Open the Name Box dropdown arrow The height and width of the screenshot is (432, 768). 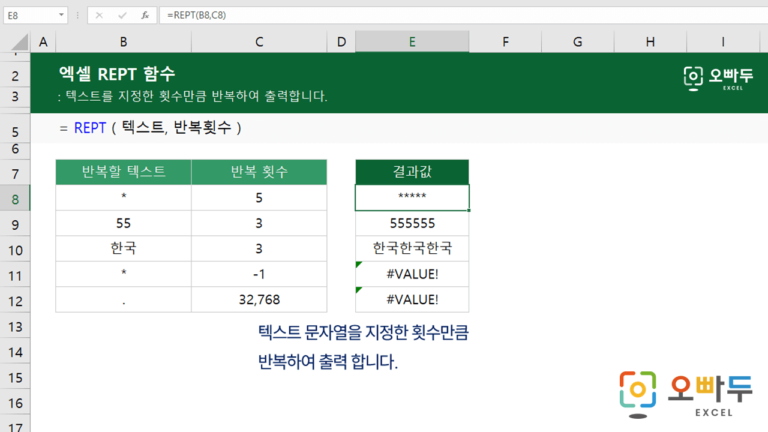[61, 15]
